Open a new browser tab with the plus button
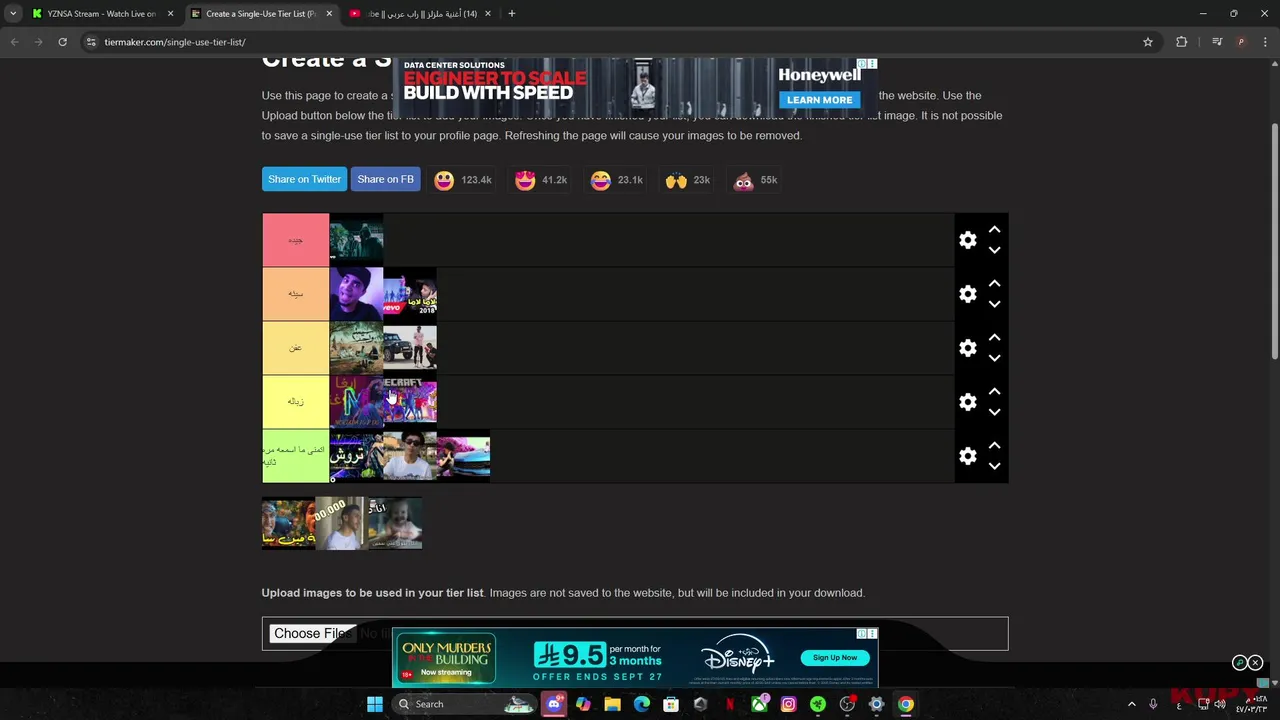Viewport: 1280px width, 720px height. (x=511, y=14)
